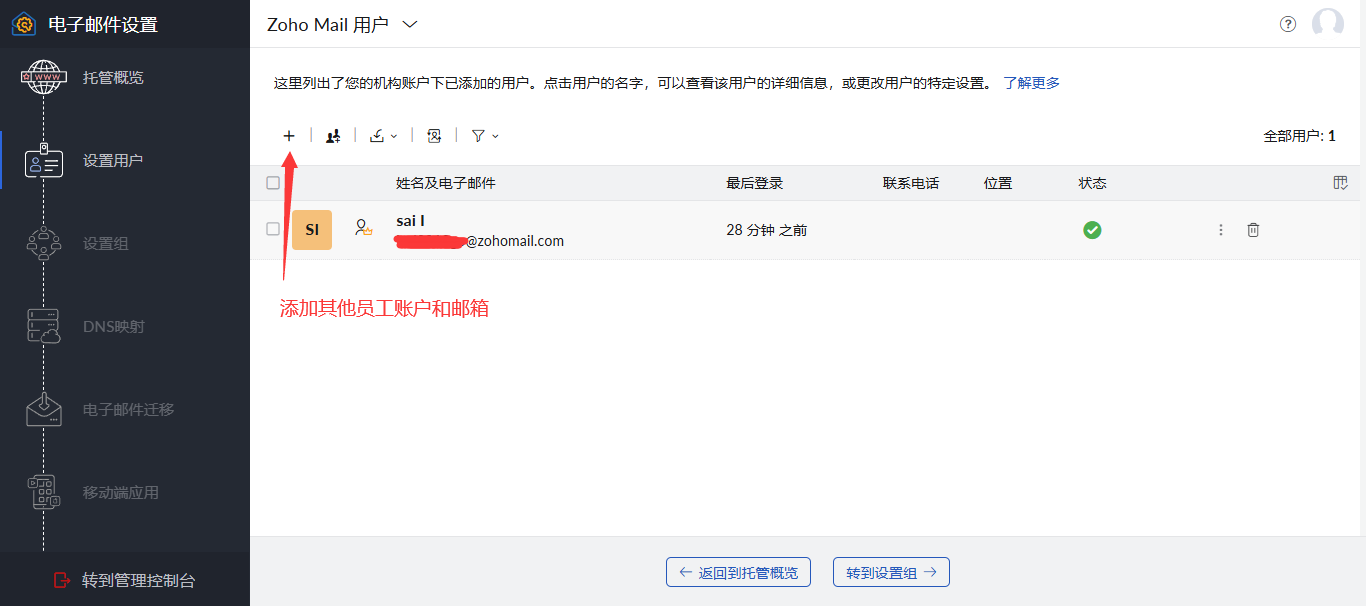
Task: Go to 托管概览 in sidebar
Action: pos(112,78)
